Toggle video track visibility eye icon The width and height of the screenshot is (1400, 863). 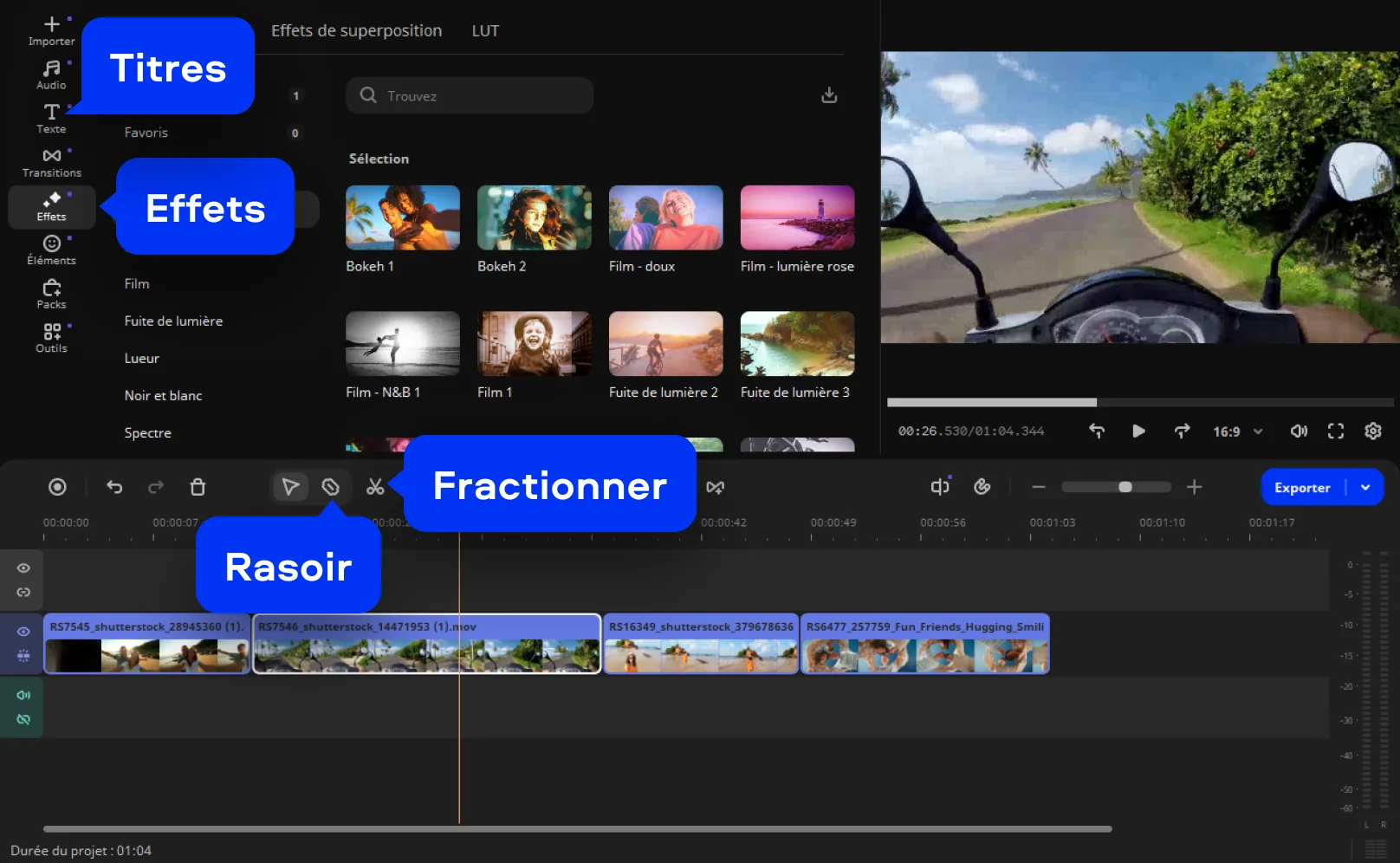pos(23,632)
